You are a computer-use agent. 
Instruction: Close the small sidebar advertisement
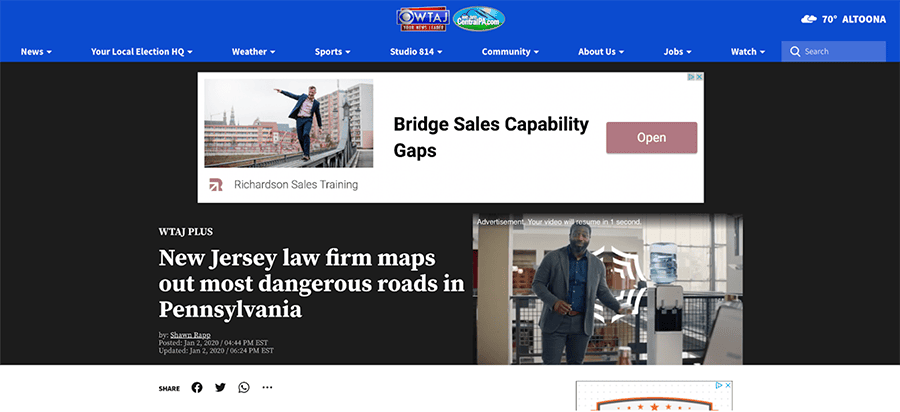[x=728, y=386]
